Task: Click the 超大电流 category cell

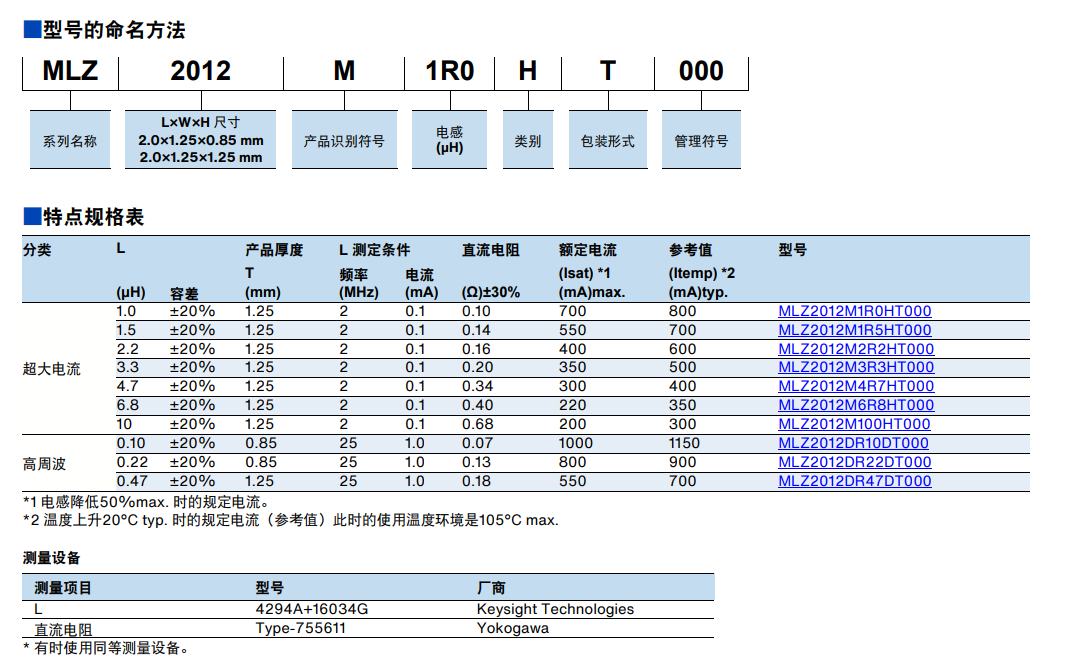Action: (x=51, y=368)
